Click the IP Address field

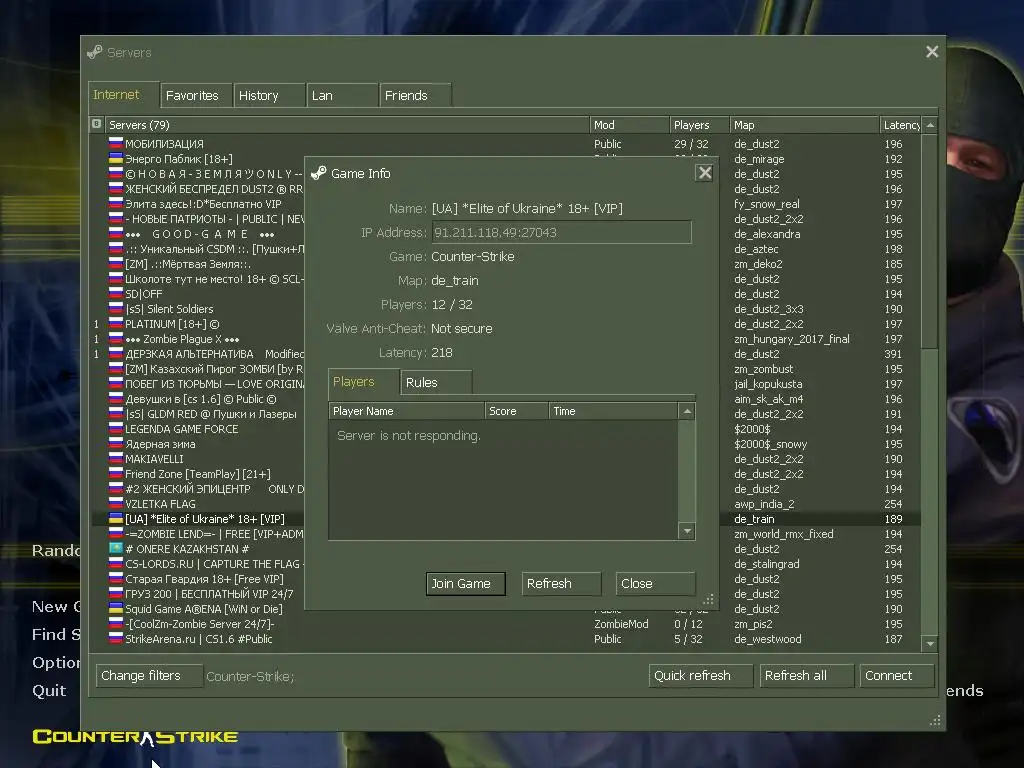(x=561, y=232)
